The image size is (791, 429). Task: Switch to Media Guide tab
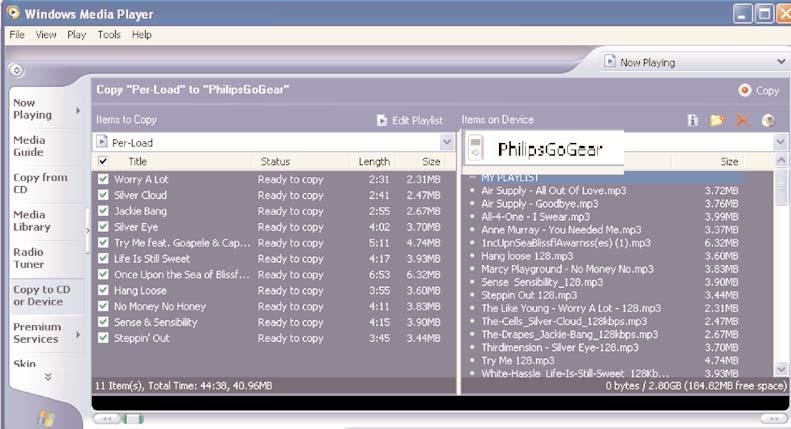45,146
